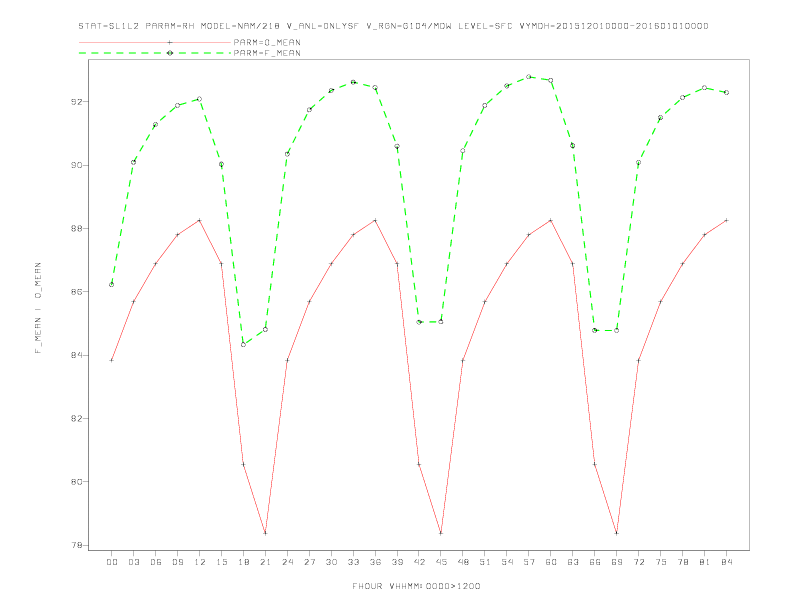Click the green dashed legend line sample for F_MEAN
This screenshot has height=612, width=792.
click(x=155, y=53)
